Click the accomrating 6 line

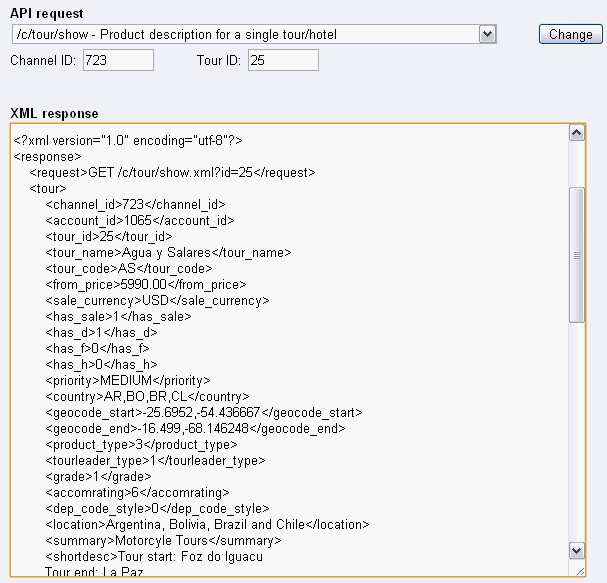[137, 492]
